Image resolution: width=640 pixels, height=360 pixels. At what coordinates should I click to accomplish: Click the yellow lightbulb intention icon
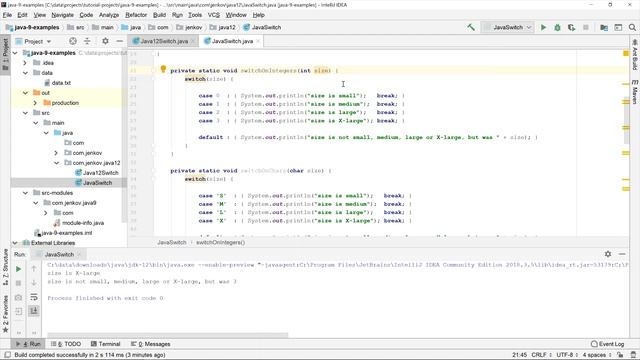point(163,69)
